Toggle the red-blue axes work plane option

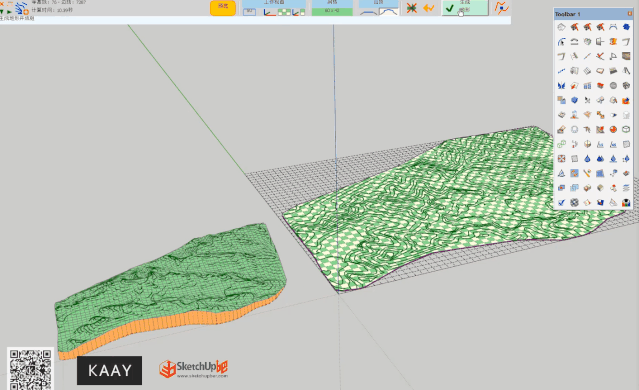coord(270,12)
